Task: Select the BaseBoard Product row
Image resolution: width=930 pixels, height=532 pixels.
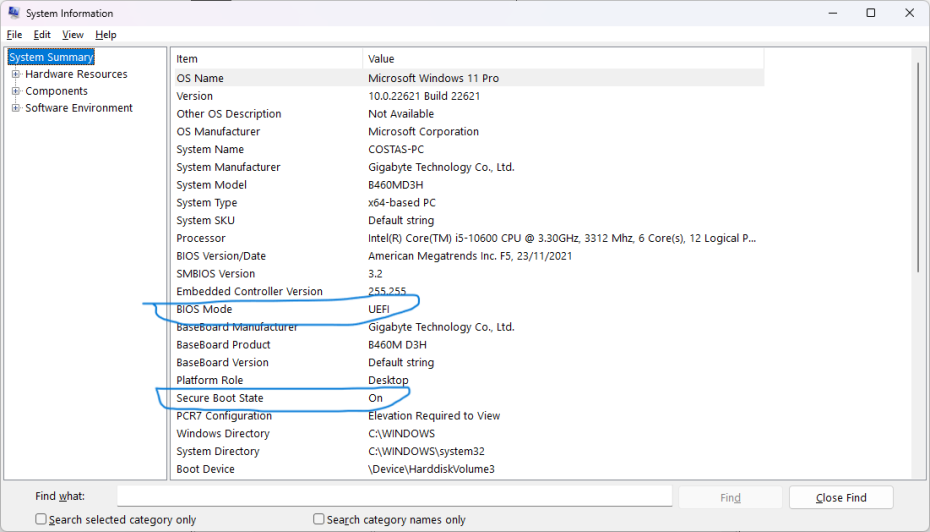Action: pos(468,345)
